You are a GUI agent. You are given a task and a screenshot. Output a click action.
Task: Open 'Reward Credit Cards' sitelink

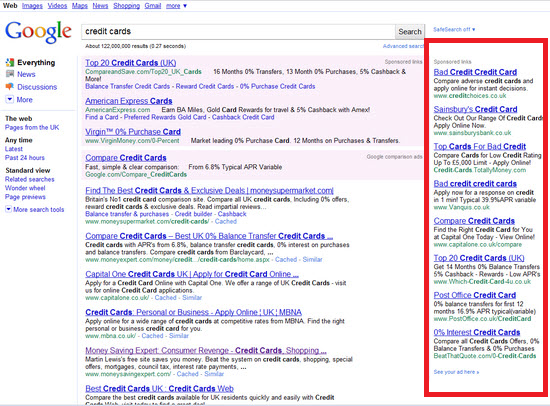205,86
